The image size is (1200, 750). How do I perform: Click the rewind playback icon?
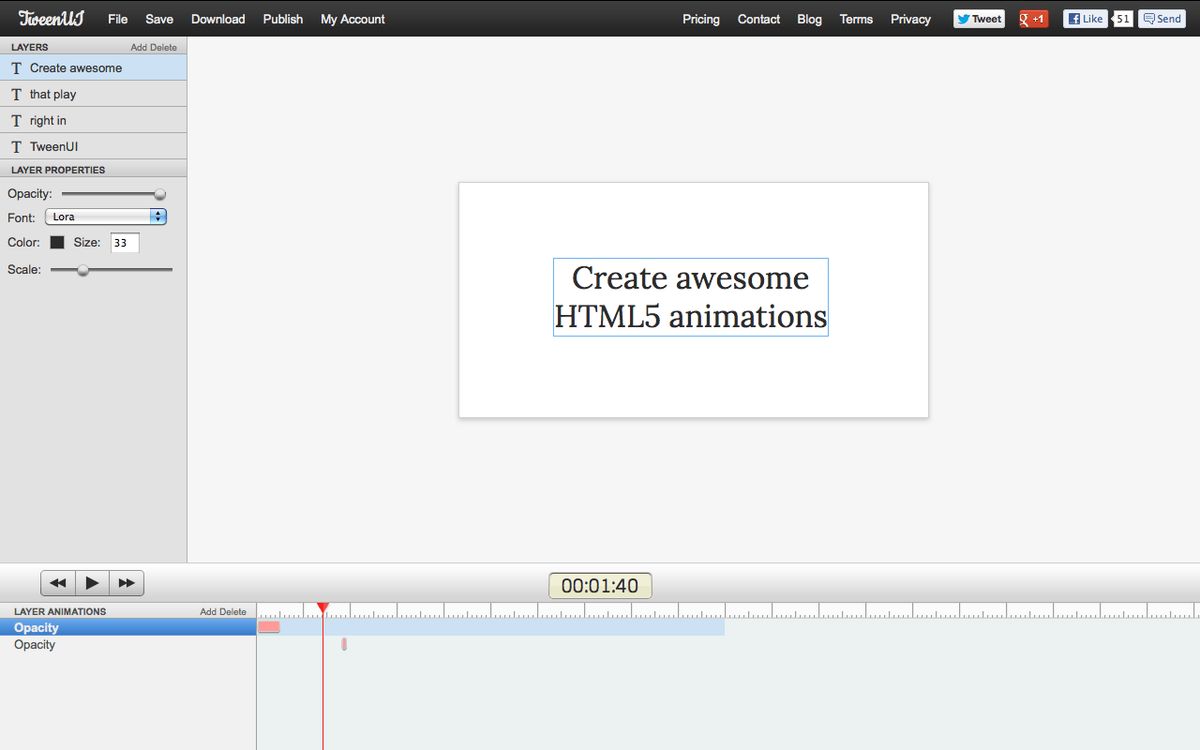(x=57, y=582)
